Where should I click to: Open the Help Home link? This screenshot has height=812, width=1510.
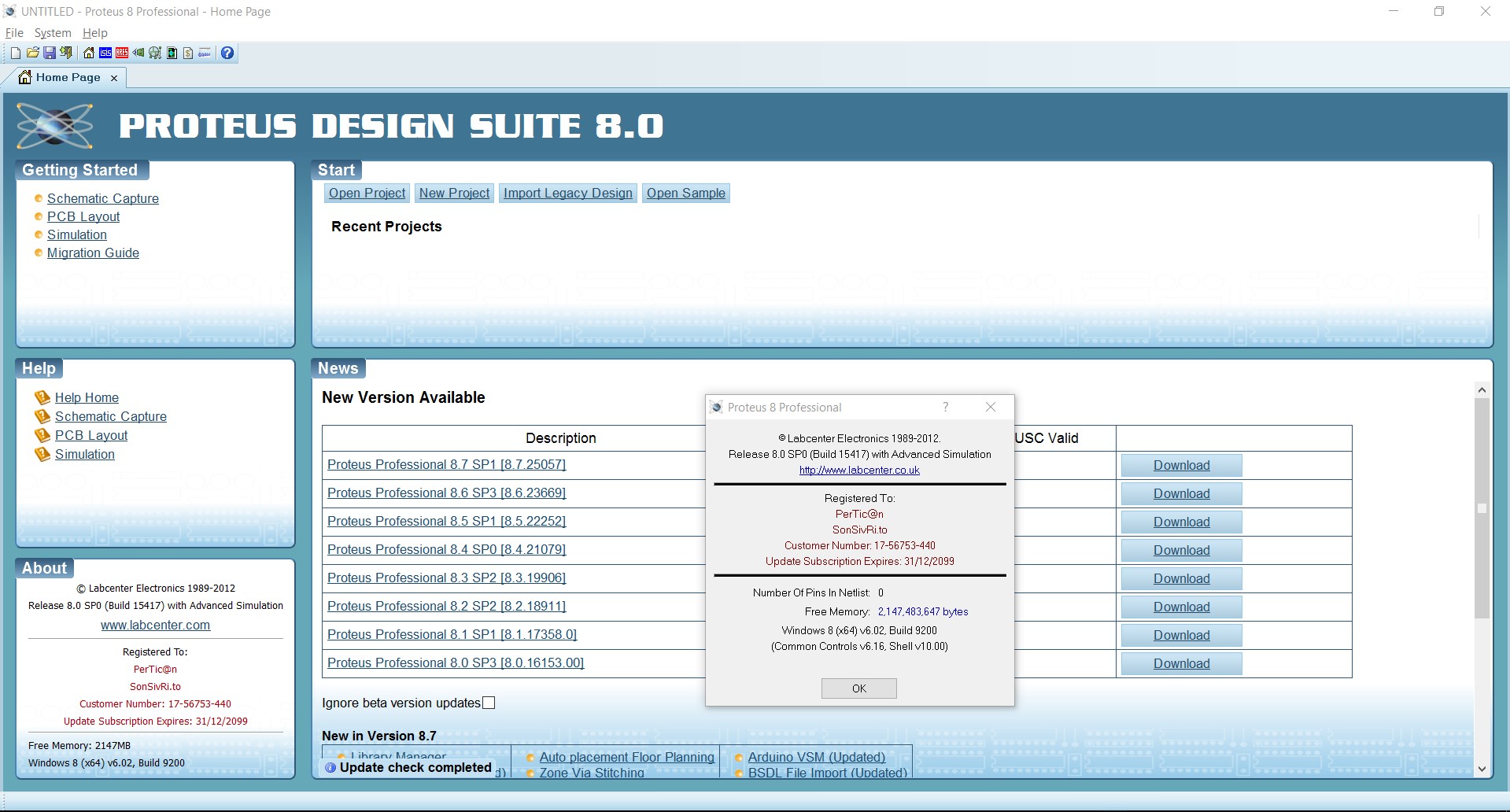click(x=87, y=397)
